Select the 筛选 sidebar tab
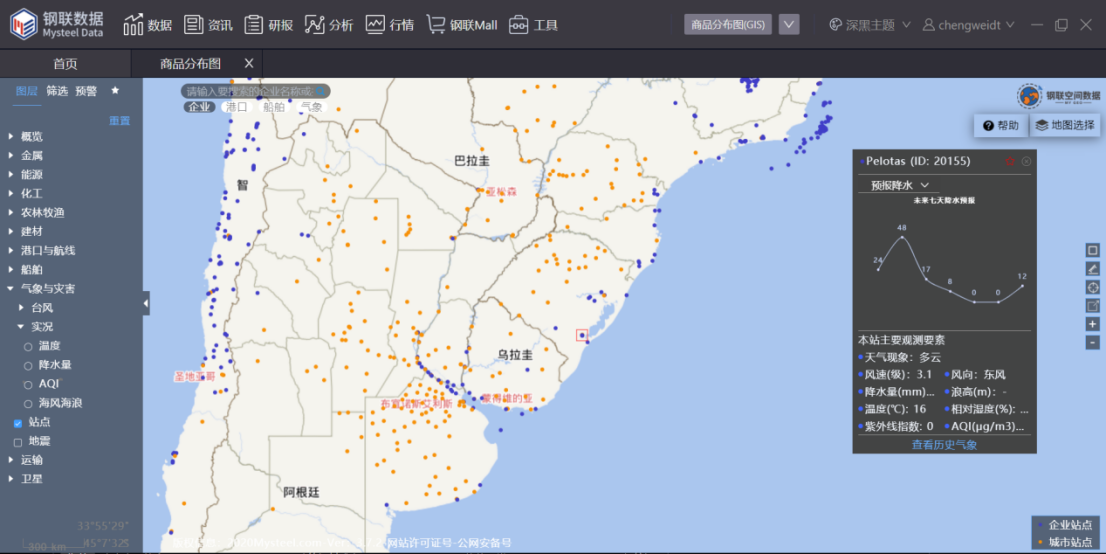Image resolution: width=1106 pixels, height=554 pixels. point(57,91)
